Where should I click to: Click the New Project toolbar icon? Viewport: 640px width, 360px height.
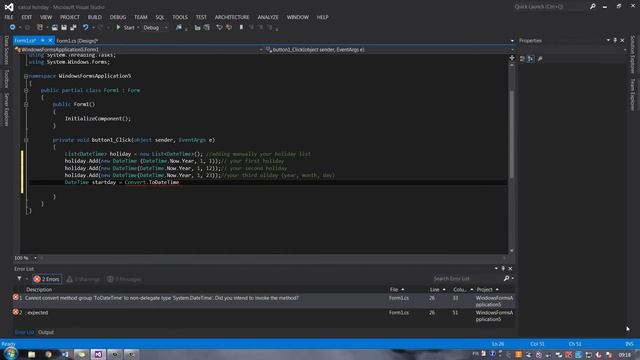[x=40, y=27]
